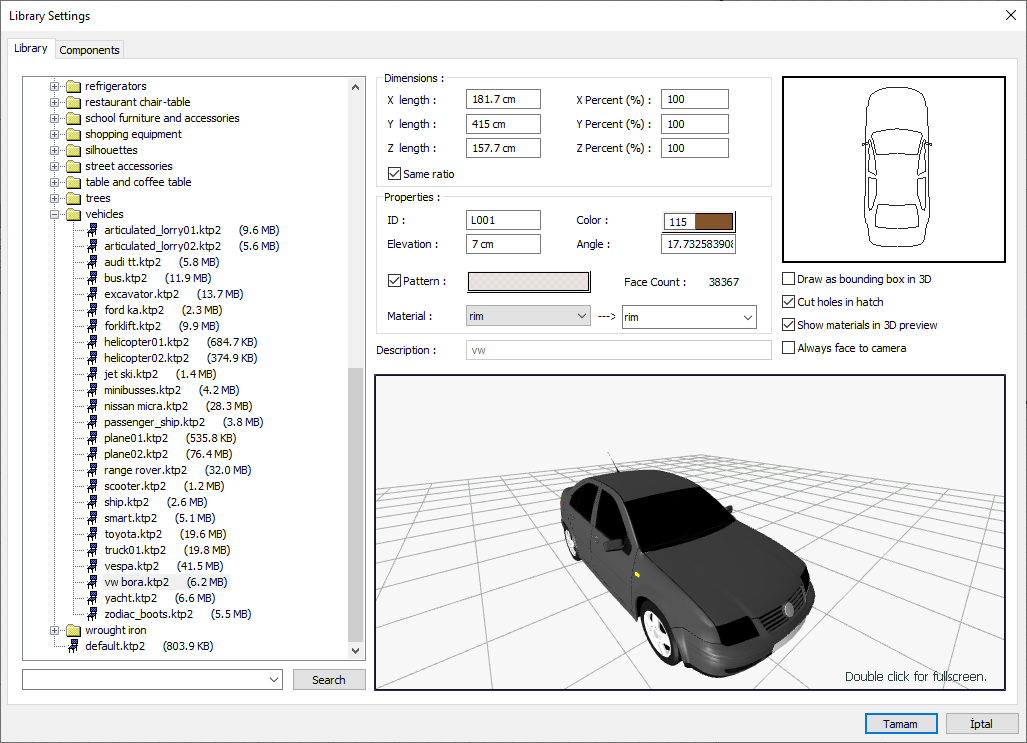1027x743 pixels.
Task: Click the wrought iron folder icon
Action: [73, 630]
